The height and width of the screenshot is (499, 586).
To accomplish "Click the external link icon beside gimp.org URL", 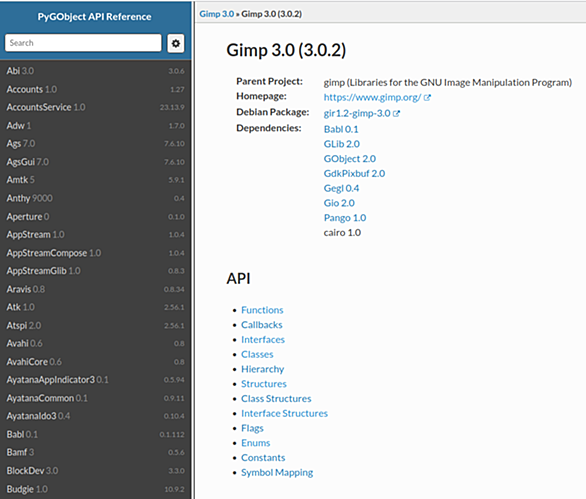I will point(427,98).
